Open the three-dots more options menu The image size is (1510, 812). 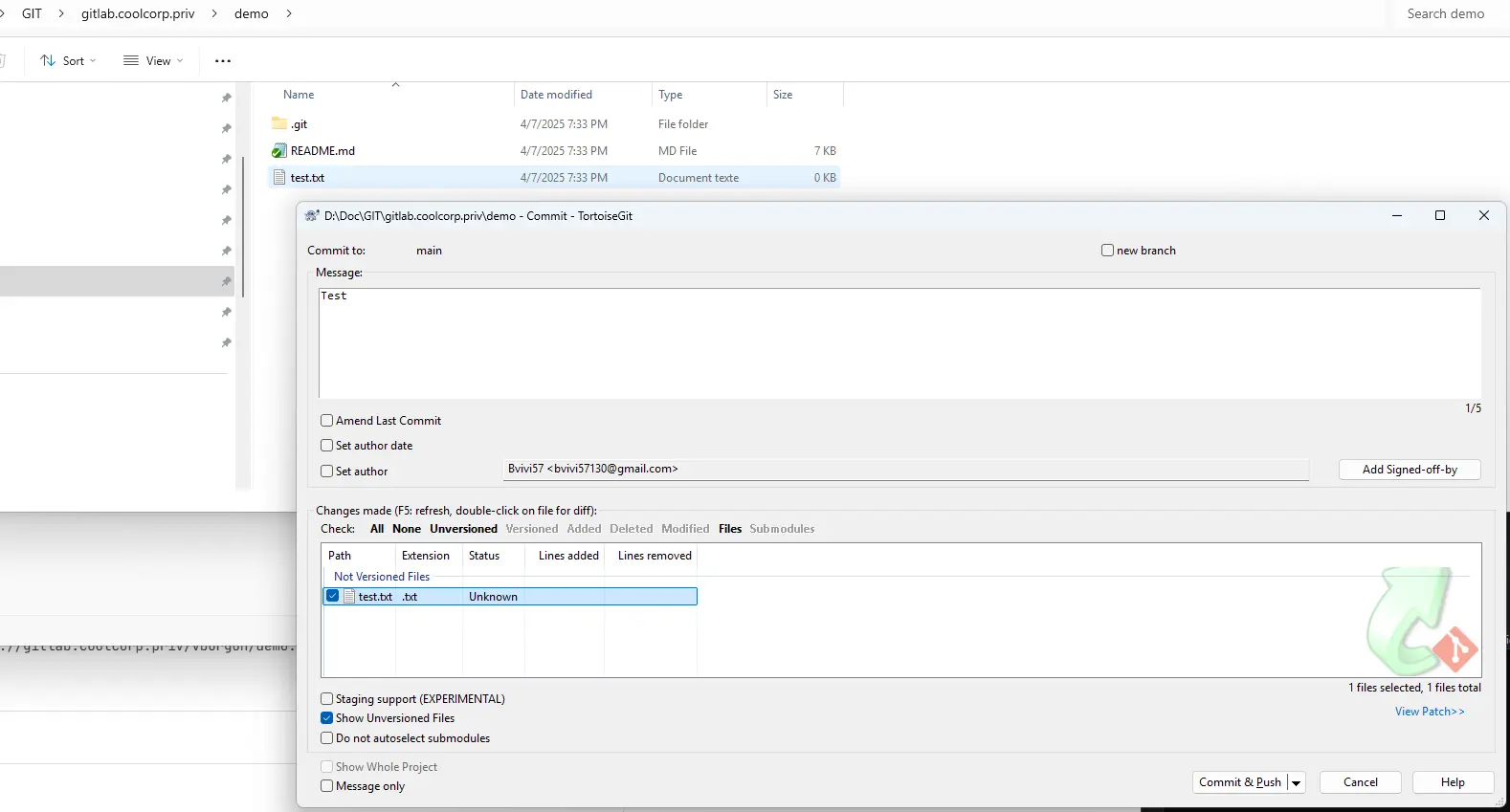[223, 60]
